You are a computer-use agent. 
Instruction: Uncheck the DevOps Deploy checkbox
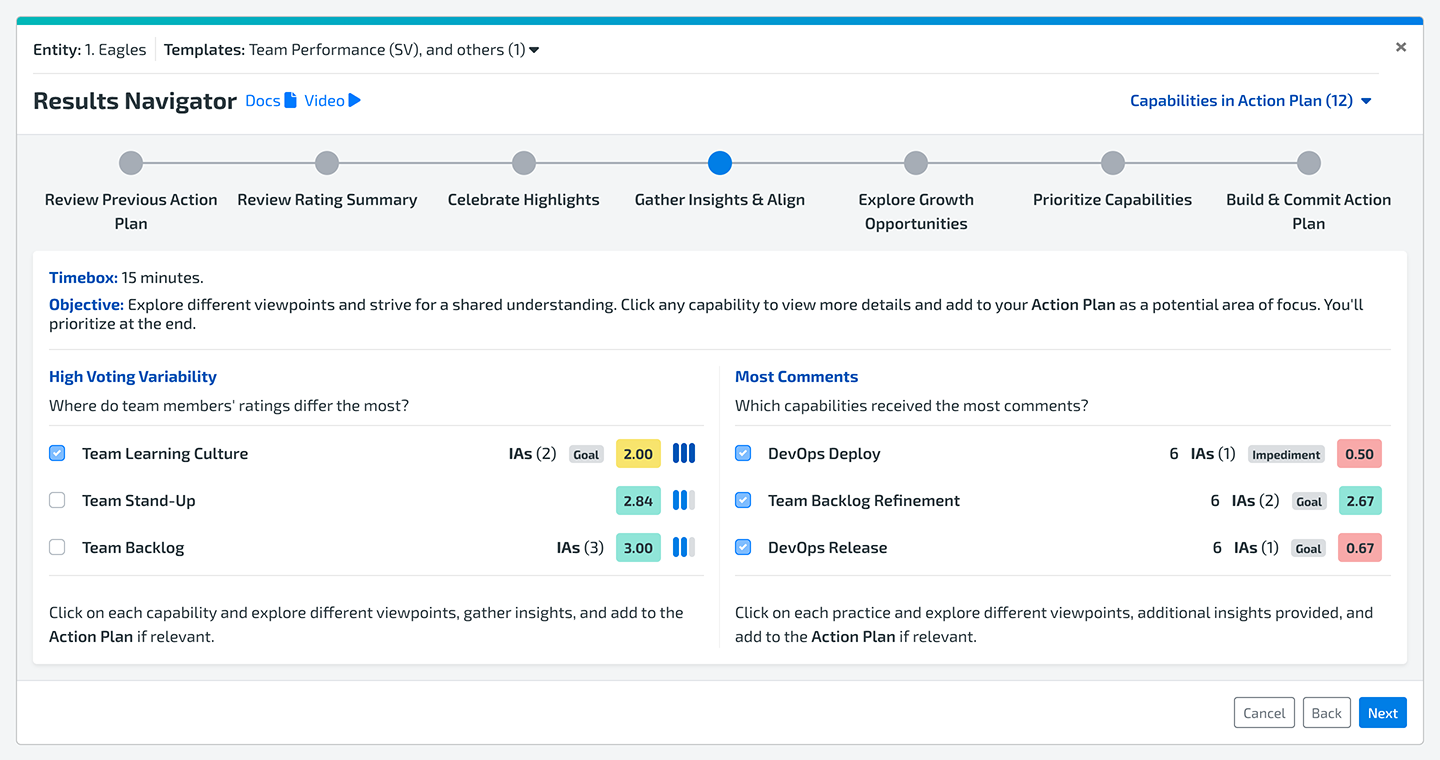coord(743,453)
